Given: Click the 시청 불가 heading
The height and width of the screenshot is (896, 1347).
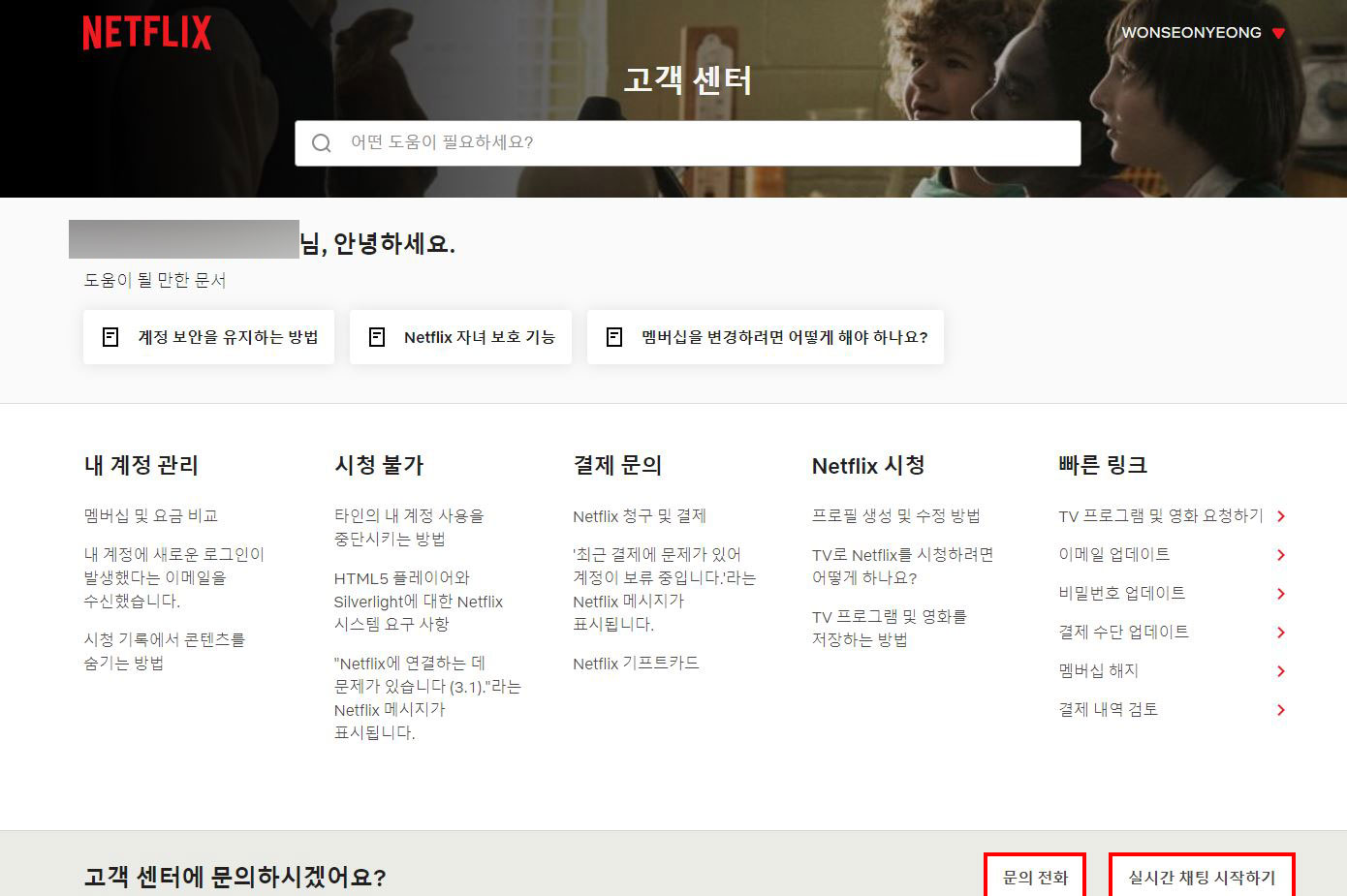Looking at the screenshot, I should click(x=379, y=466).
